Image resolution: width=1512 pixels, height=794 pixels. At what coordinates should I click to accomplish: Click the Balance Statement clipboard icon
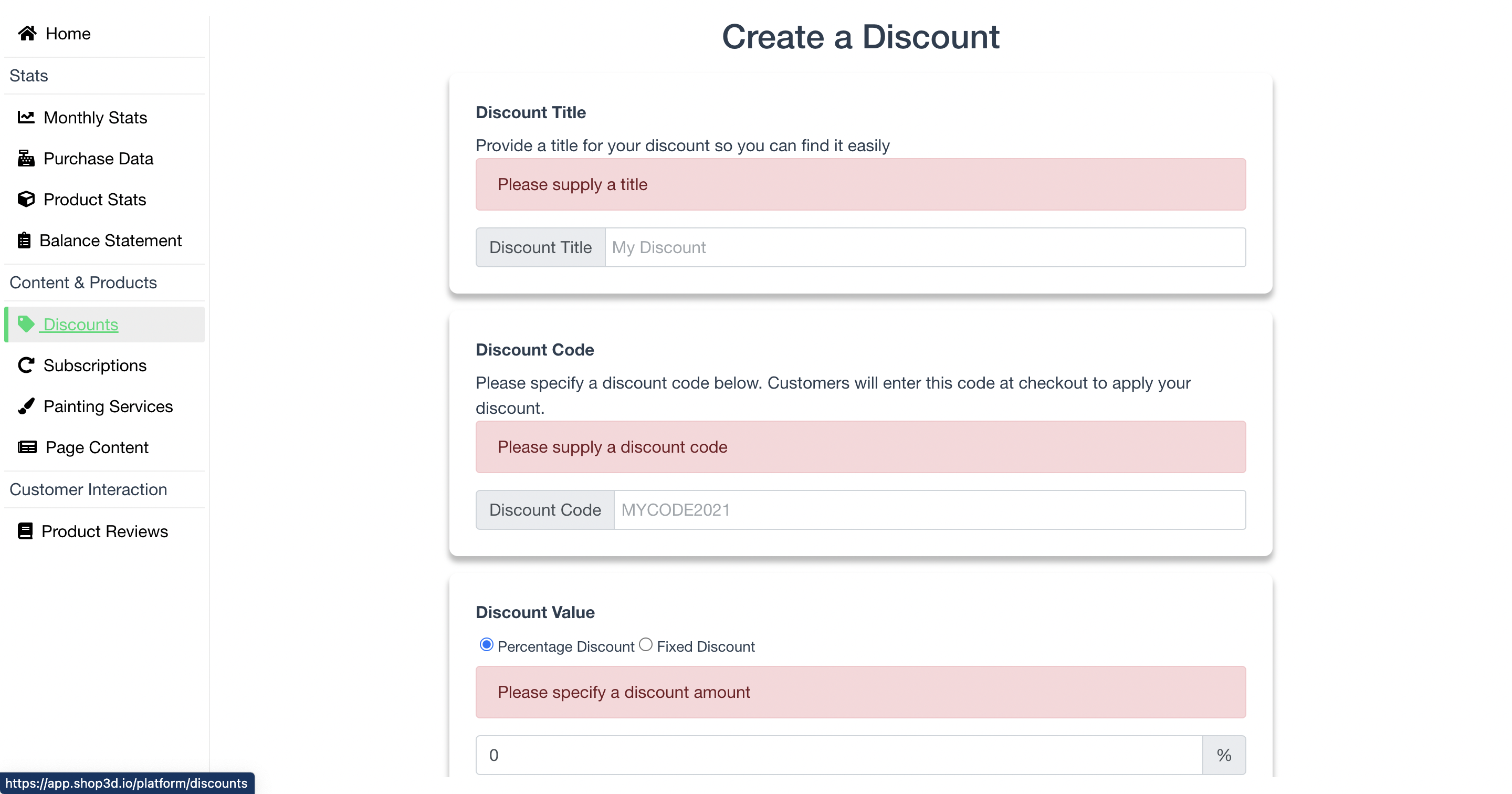pyautogui.click(x=24, y=240)
